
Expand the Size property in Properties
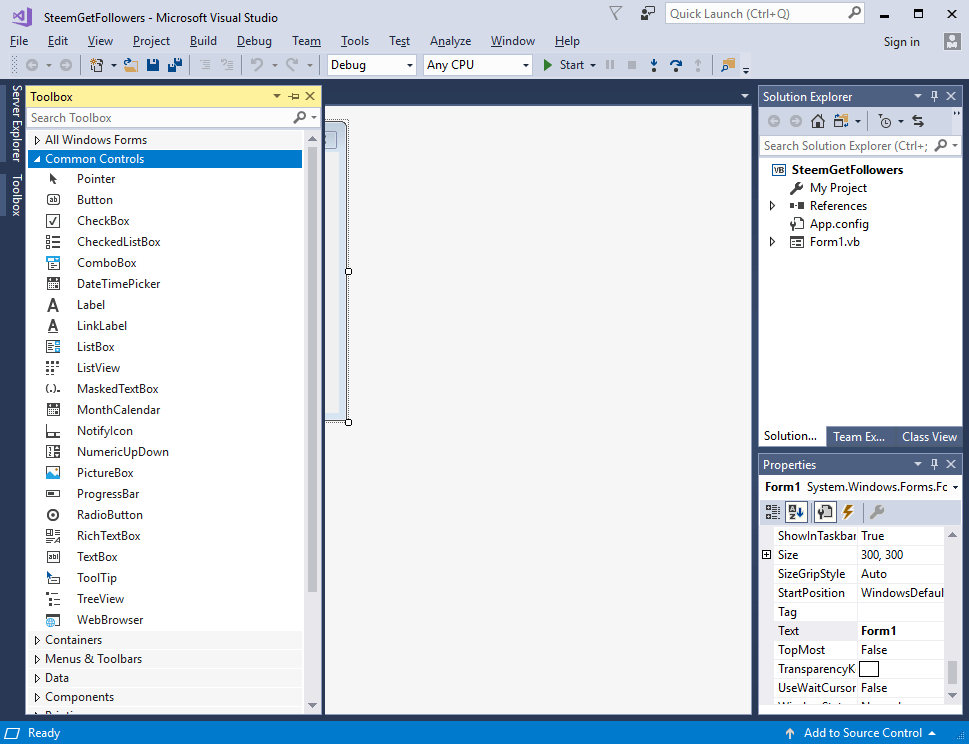click(x=767, y=555)
